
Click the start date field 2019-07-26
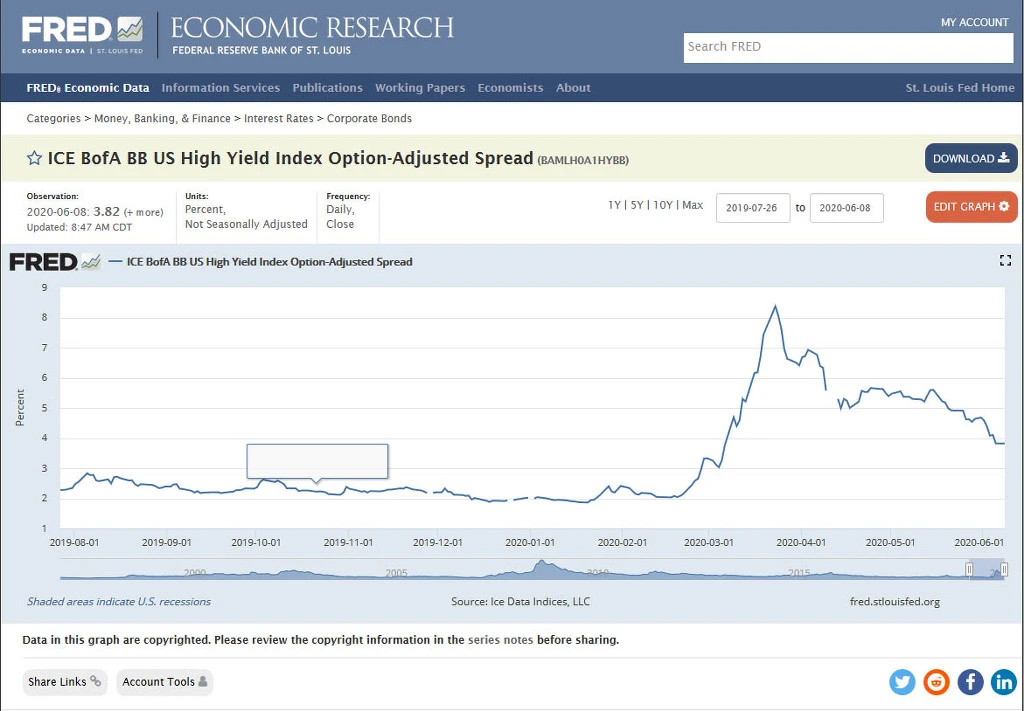click(x=753, y=208)
